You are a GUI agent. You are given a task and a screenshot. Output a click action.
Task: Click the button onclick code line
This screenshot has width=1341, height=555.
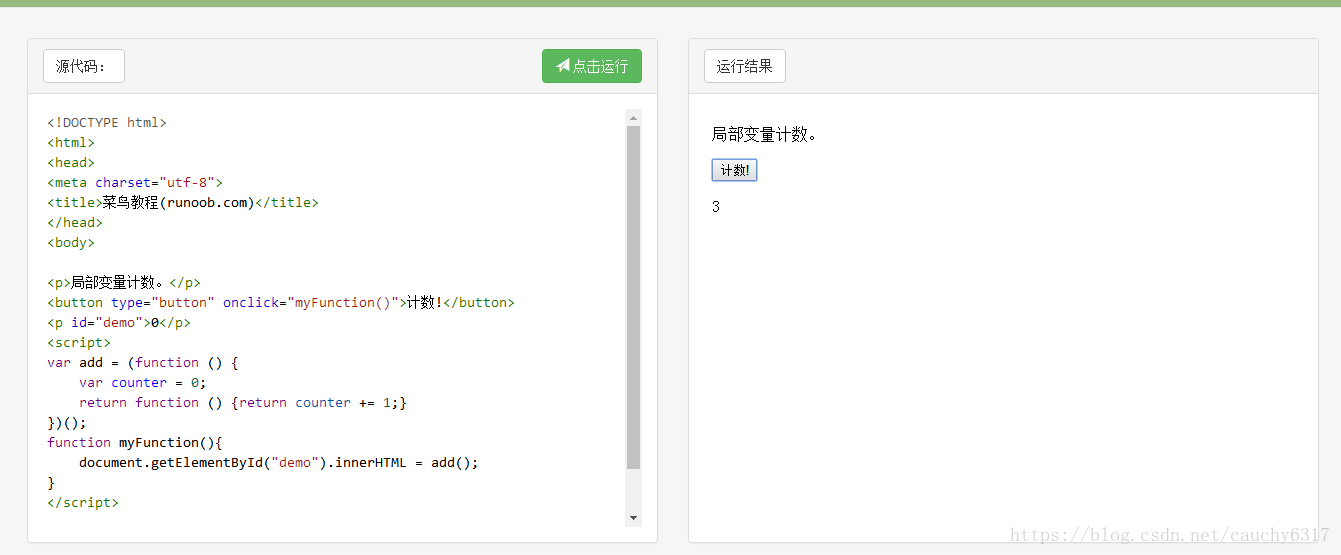[281, 303]
